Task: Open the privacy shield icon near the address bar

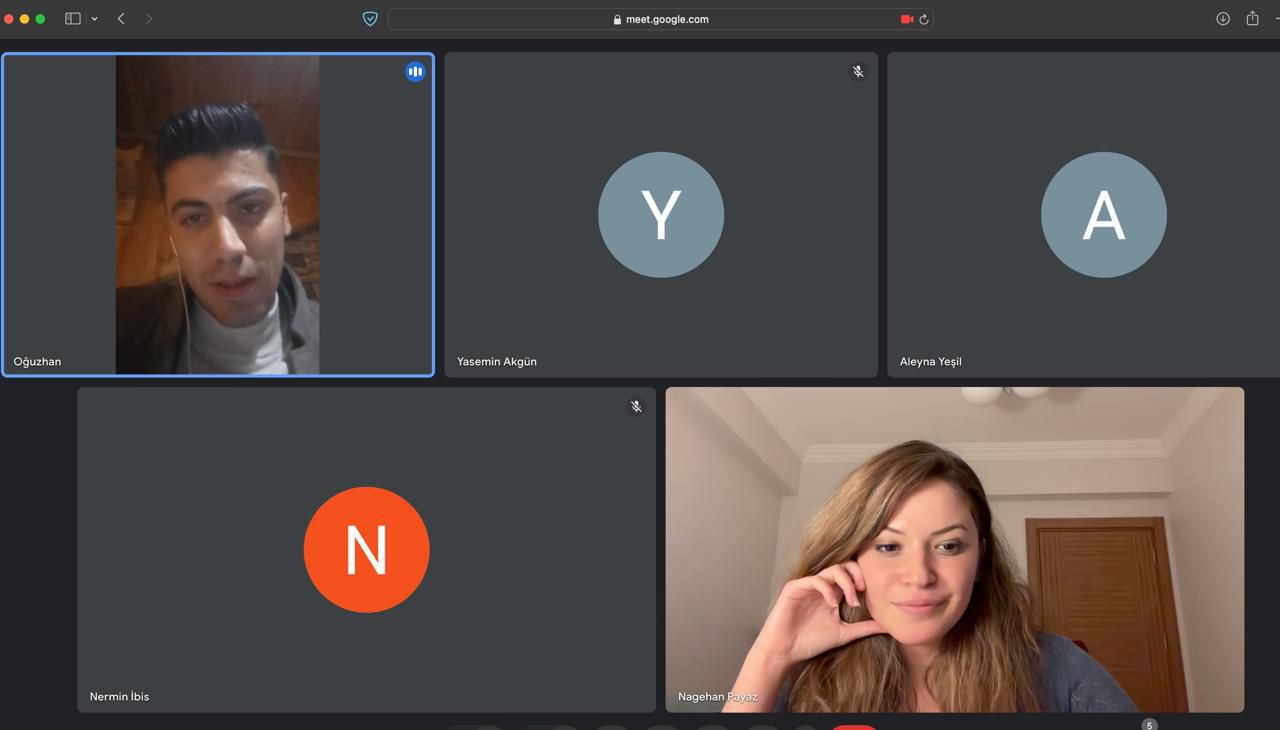Action: [370, 19]
